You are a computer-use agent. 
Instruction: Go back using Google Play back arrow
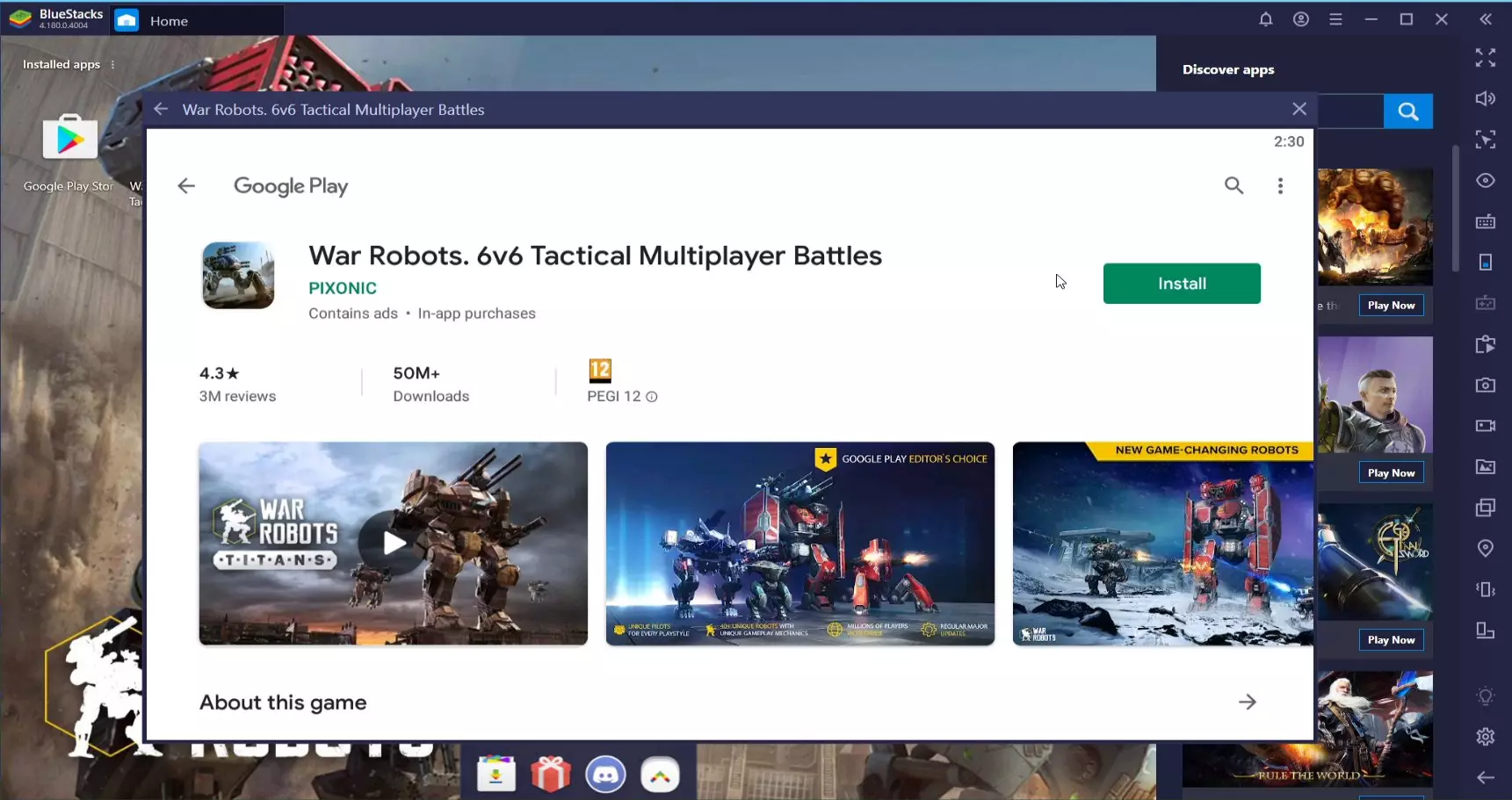(186, 185)
